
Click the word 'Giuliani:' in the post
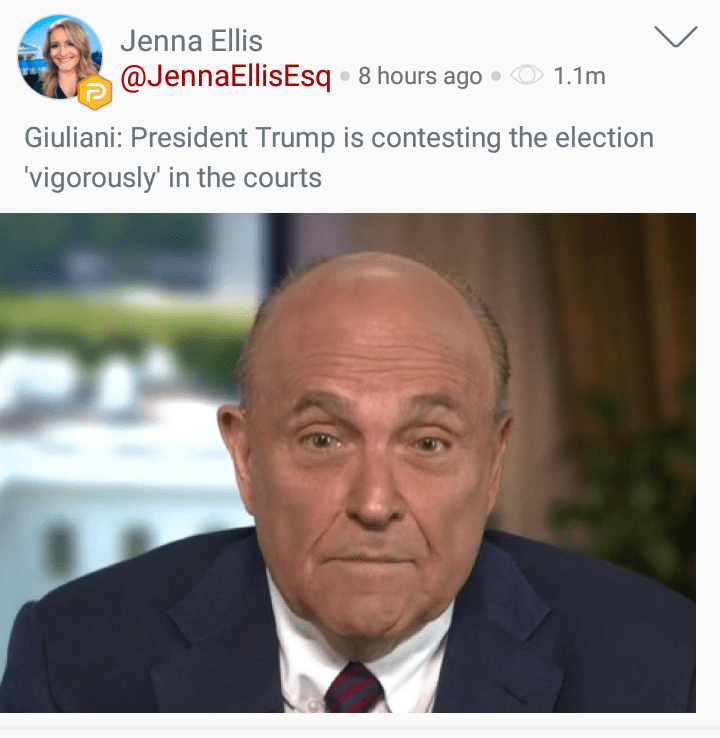[74, 138]
